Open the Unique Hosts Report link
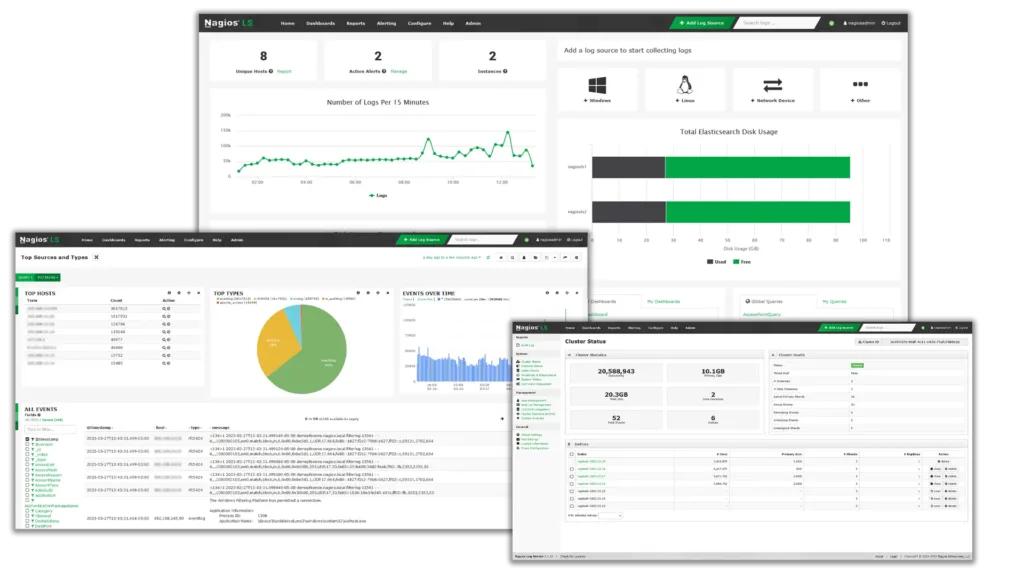This screenshot has height=576, width=1024. (284, 71)
